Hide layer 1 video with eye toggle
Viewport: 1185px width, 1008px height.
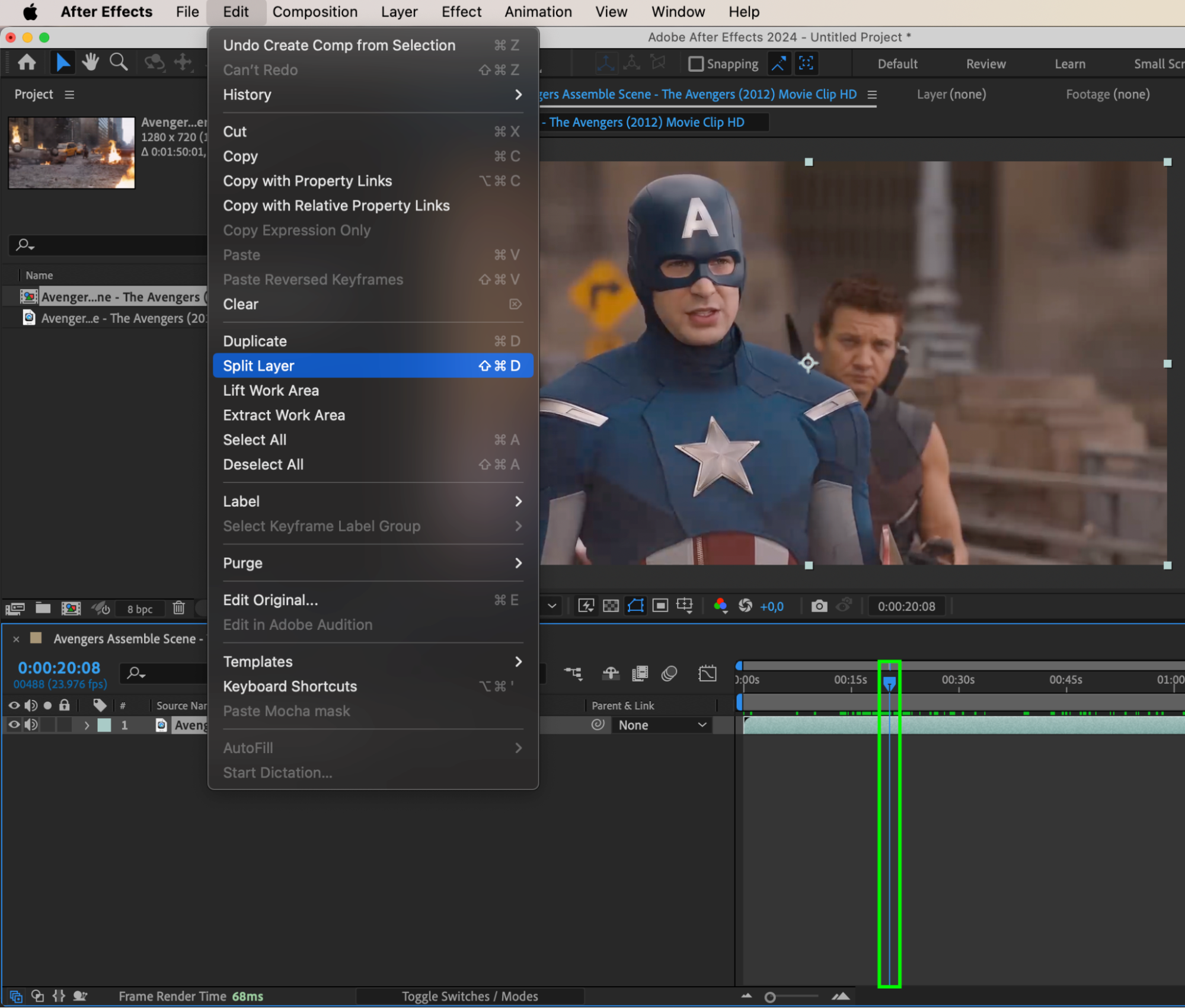pyautogui.click(x=14, y=725)
